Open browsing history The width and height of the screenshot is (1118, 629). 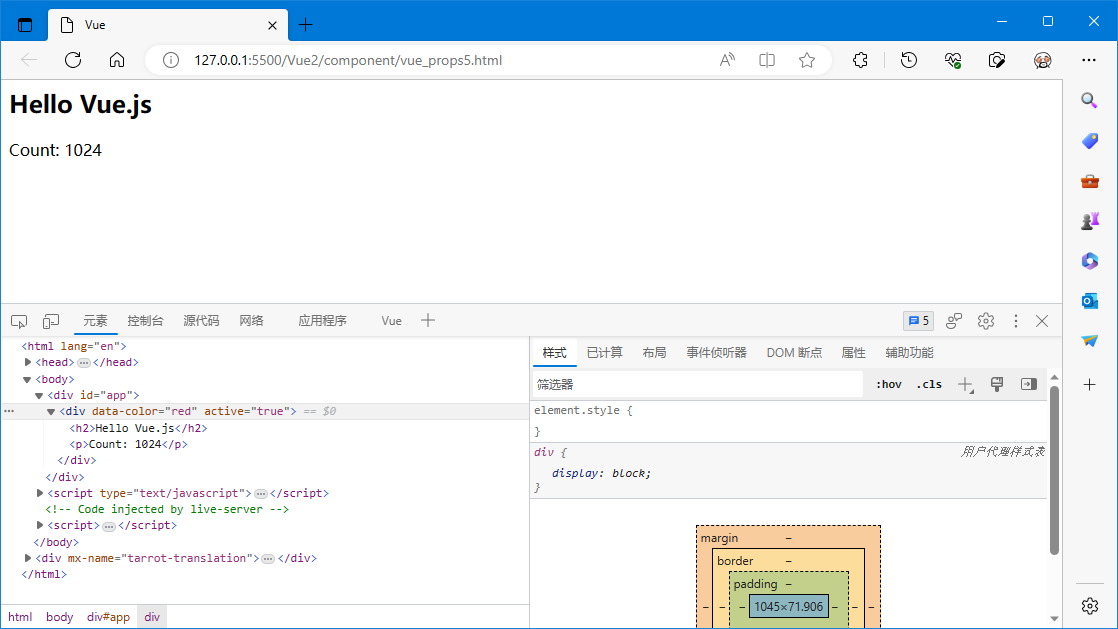[909, 60]
